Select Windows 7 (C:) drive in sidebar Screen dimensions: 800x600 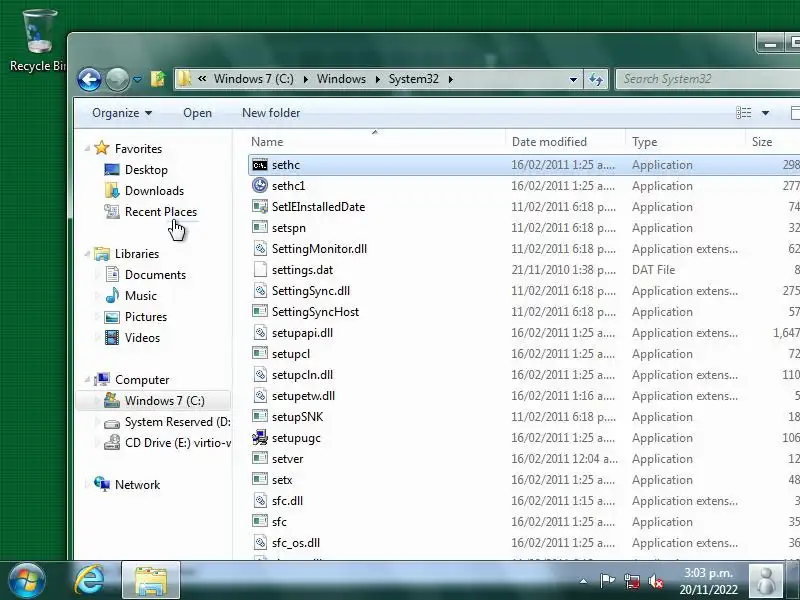click(153, 401)
